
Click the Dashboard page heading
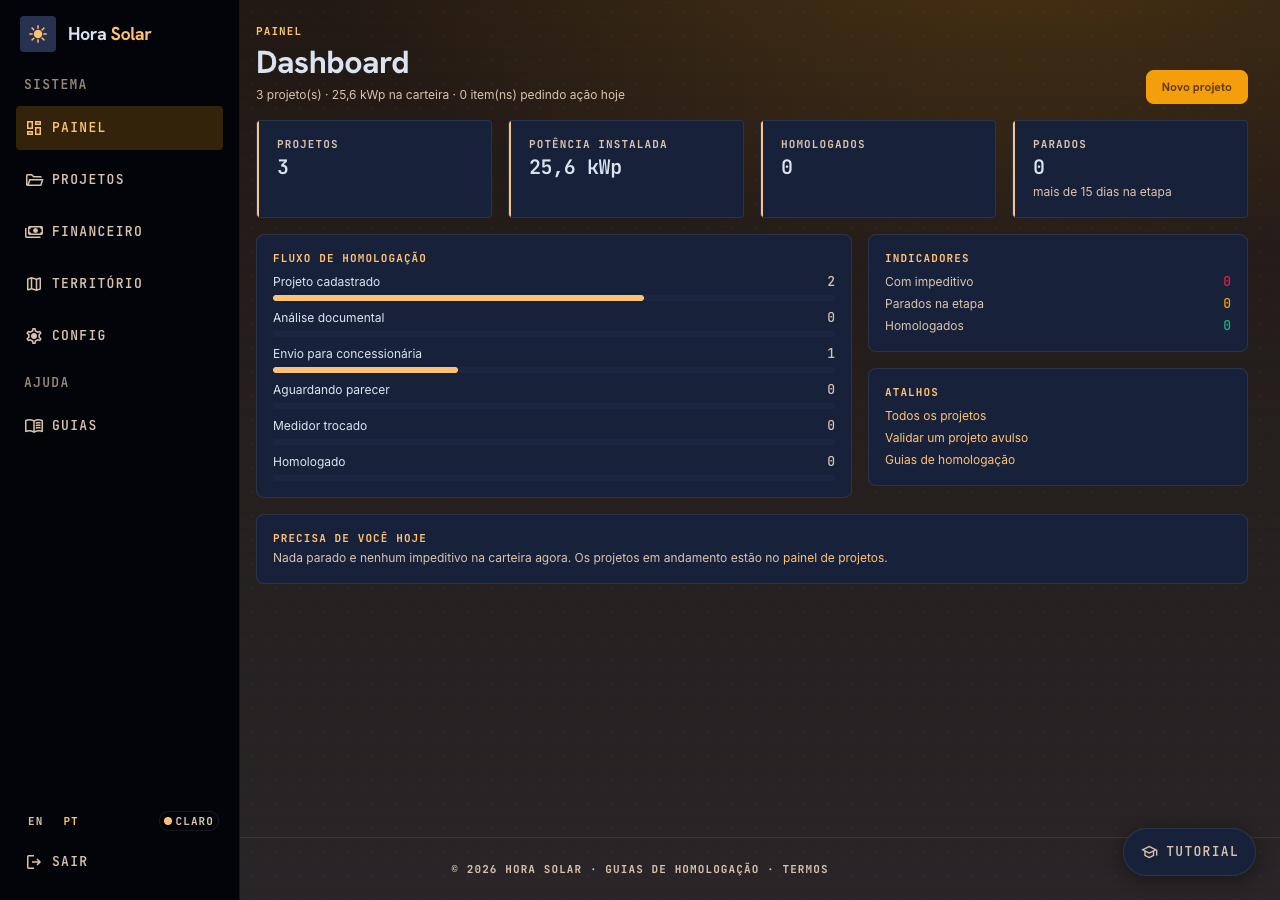[333, 62]
